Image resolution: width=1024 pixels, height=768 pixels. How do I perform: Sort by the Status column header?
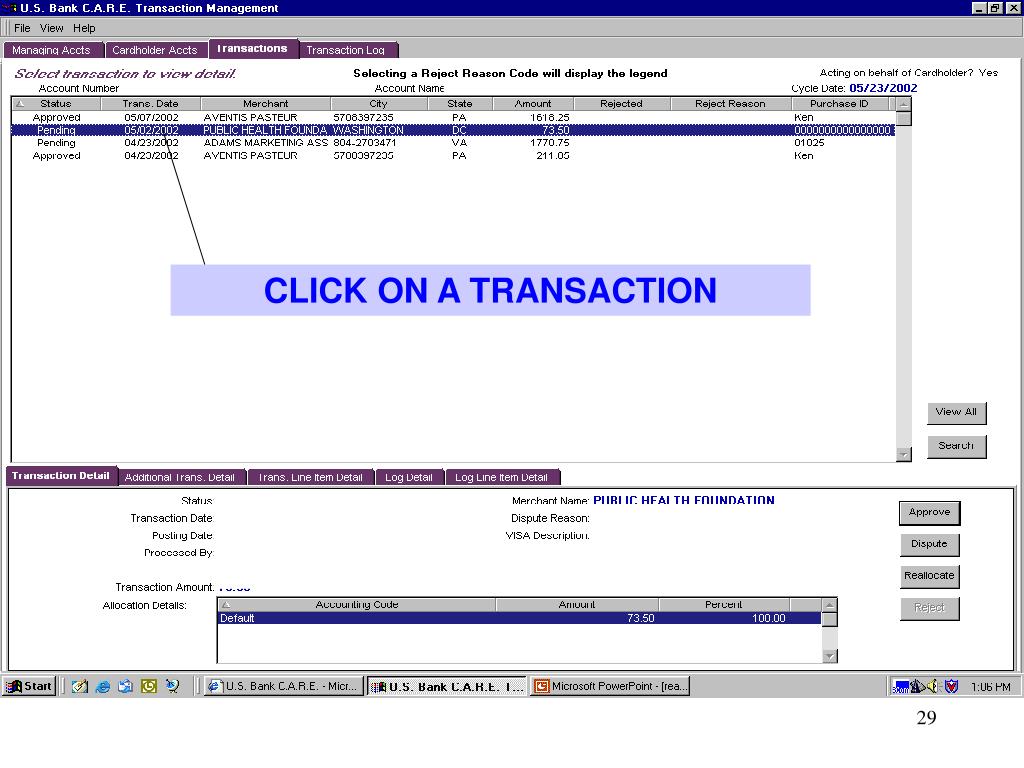pyautogui.click(x=56, y=103)
